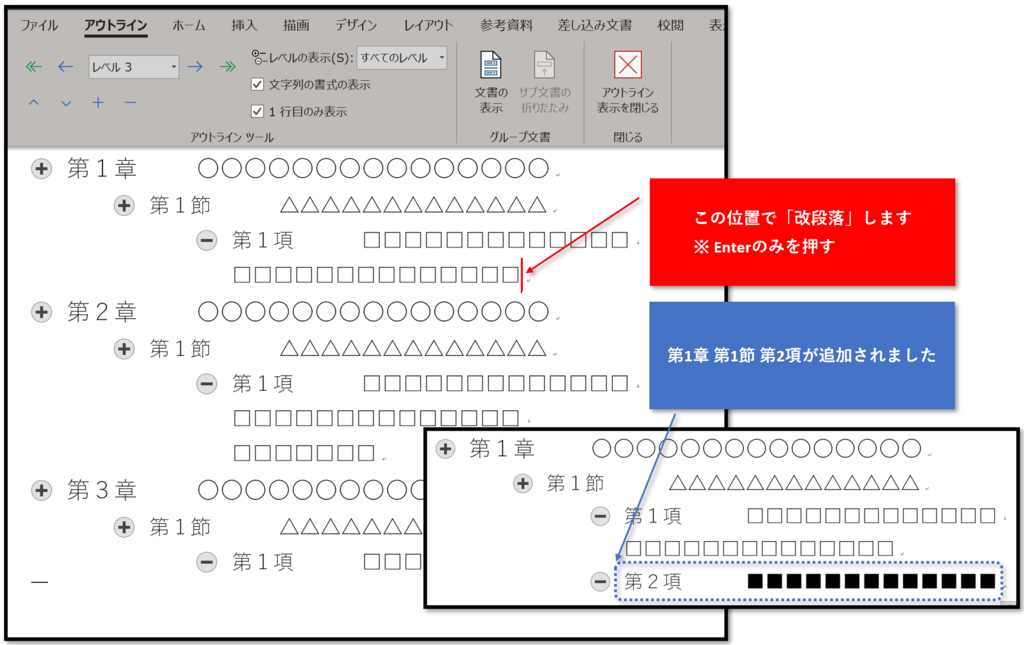Close outline view with アウトライン表示を閉じる

pyautogui.click(x=626, y=75)
